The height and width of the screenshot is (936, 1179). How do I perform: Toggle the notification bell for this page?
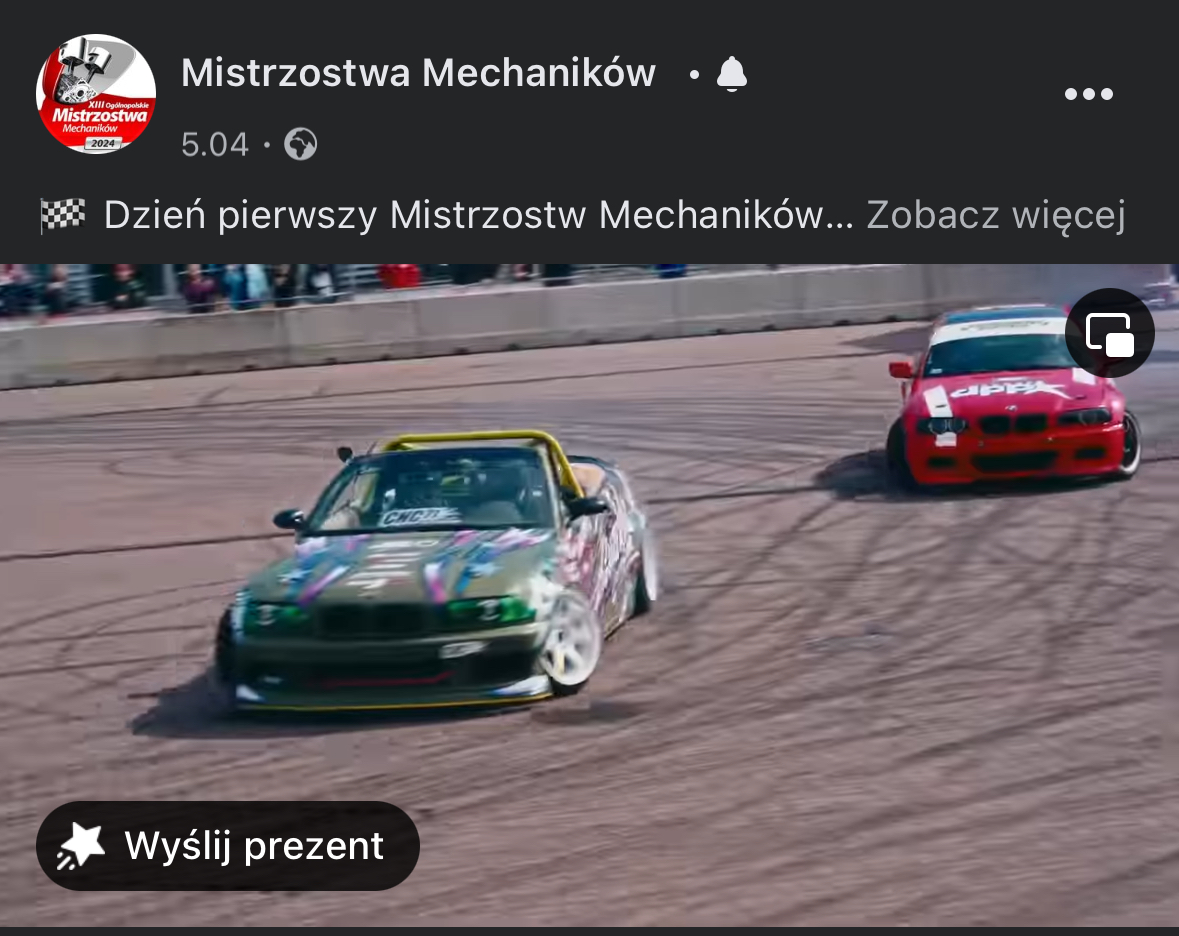point(732,74)
